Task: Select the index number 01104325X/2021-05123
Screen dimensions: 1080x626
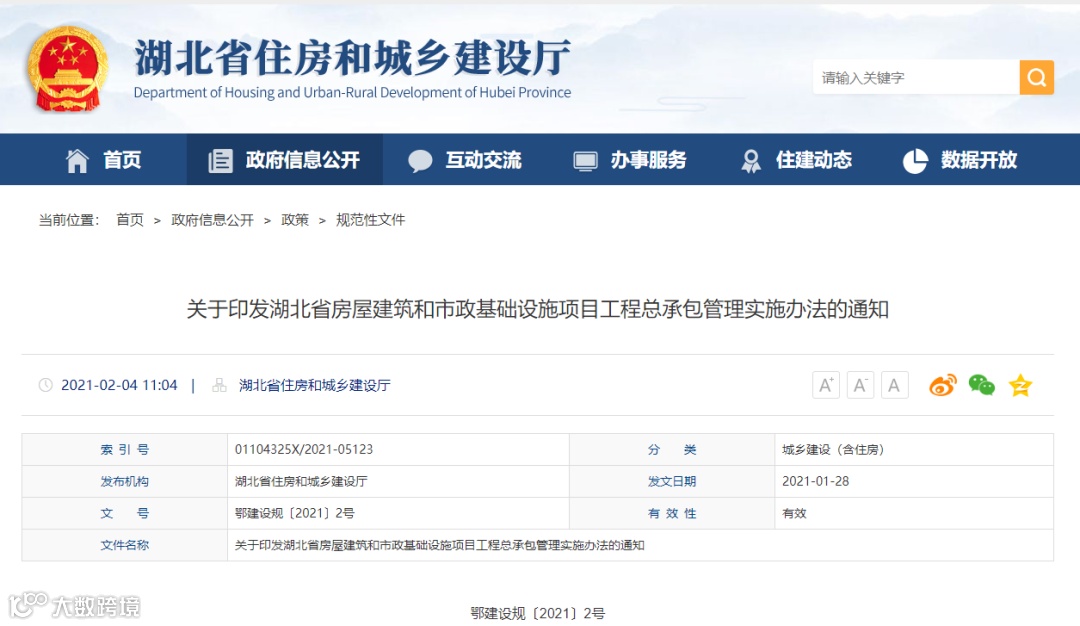Action: (x=304, y=449)
